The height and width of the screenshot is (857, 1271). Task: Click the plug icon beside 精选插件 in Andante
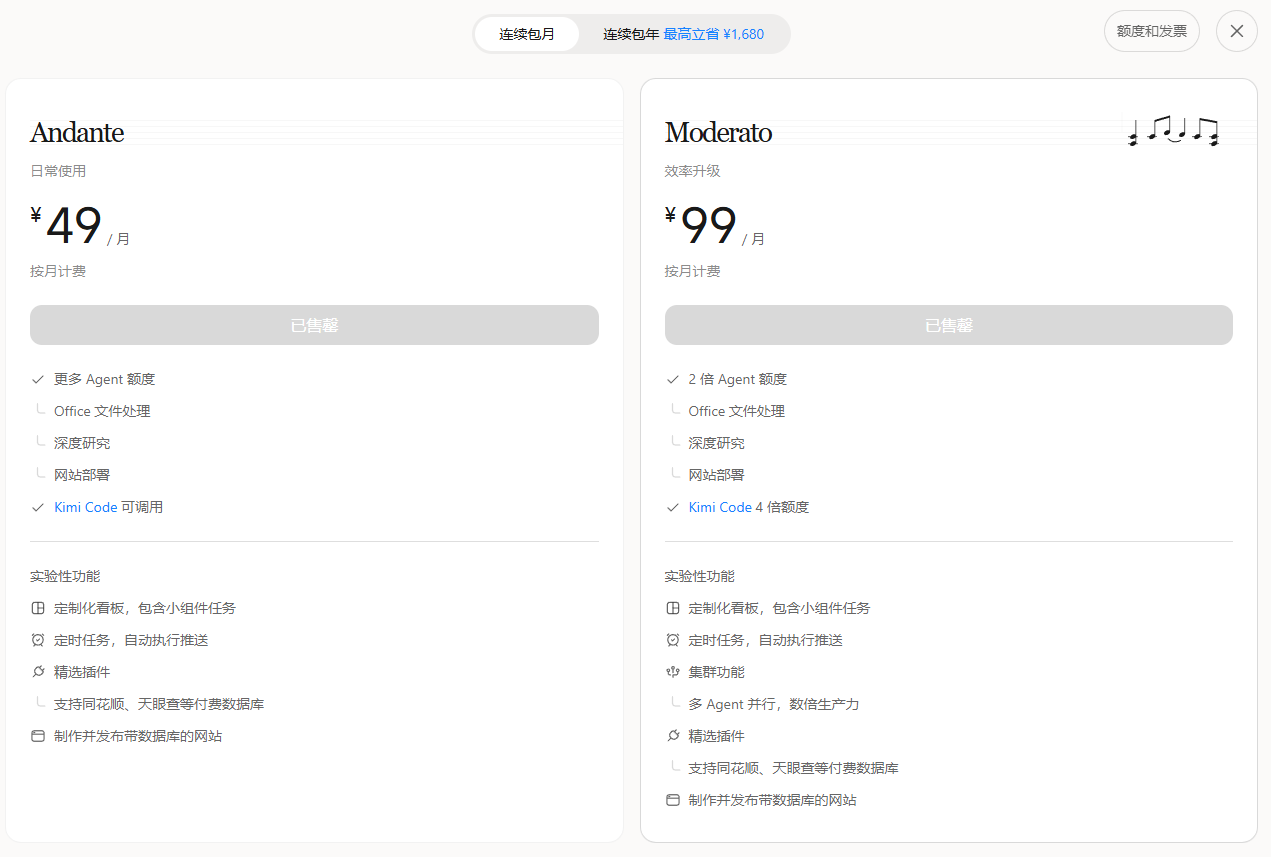click(38, 672)
